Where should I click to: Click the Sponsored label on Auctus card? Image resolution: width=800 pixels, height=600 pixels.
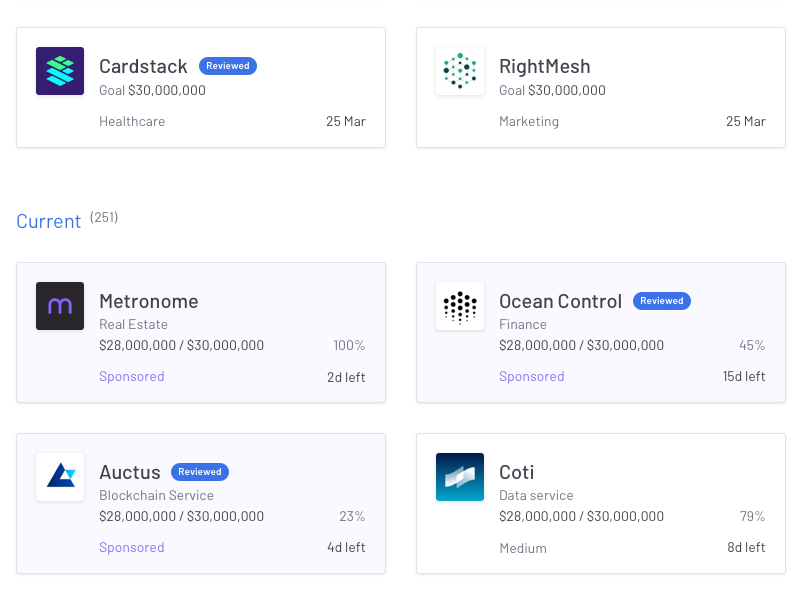[131, 548]
